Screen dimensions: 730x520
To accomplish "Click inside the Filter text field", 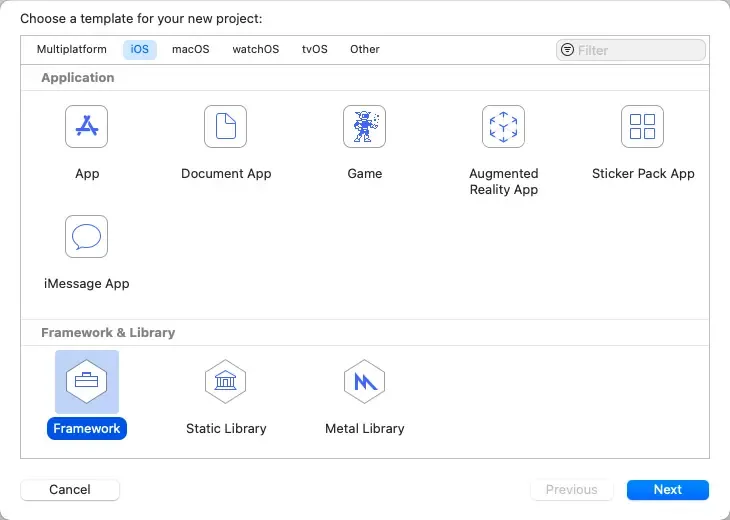I will (638, 50).
